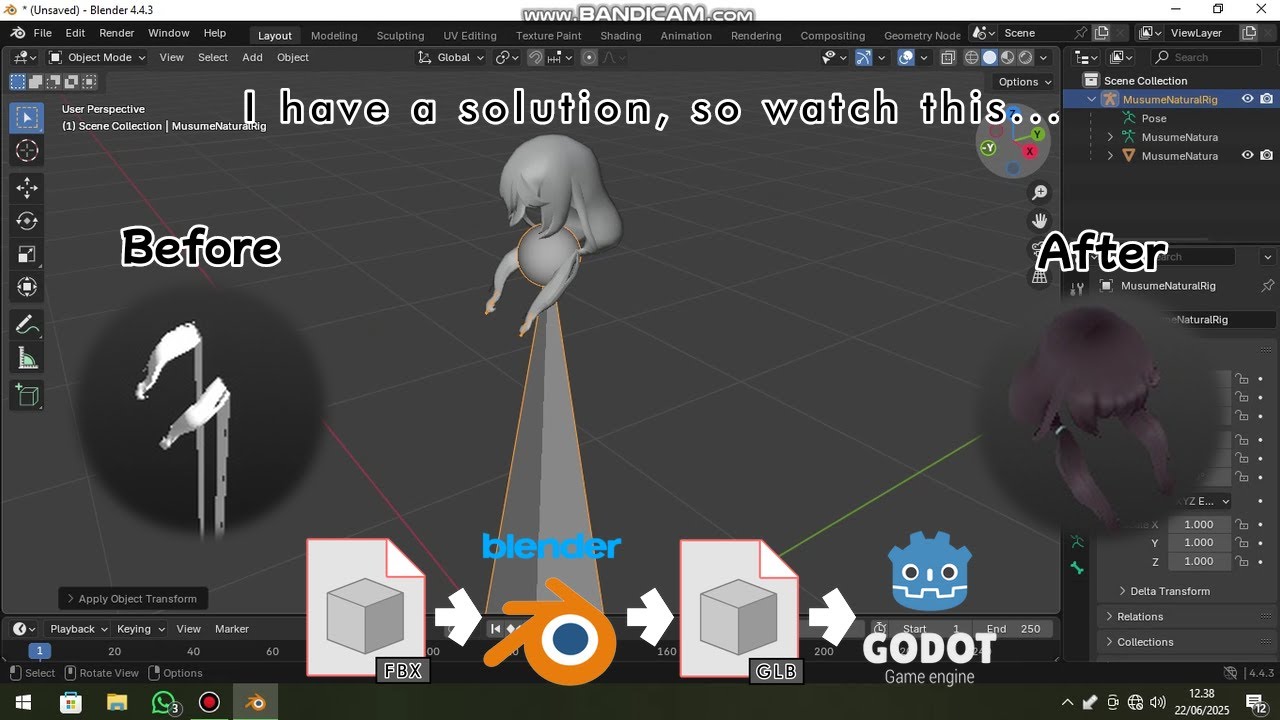Toggle the snap magnet icon
The height and width of the screenshot is (720, 1280).
(535, 57)
